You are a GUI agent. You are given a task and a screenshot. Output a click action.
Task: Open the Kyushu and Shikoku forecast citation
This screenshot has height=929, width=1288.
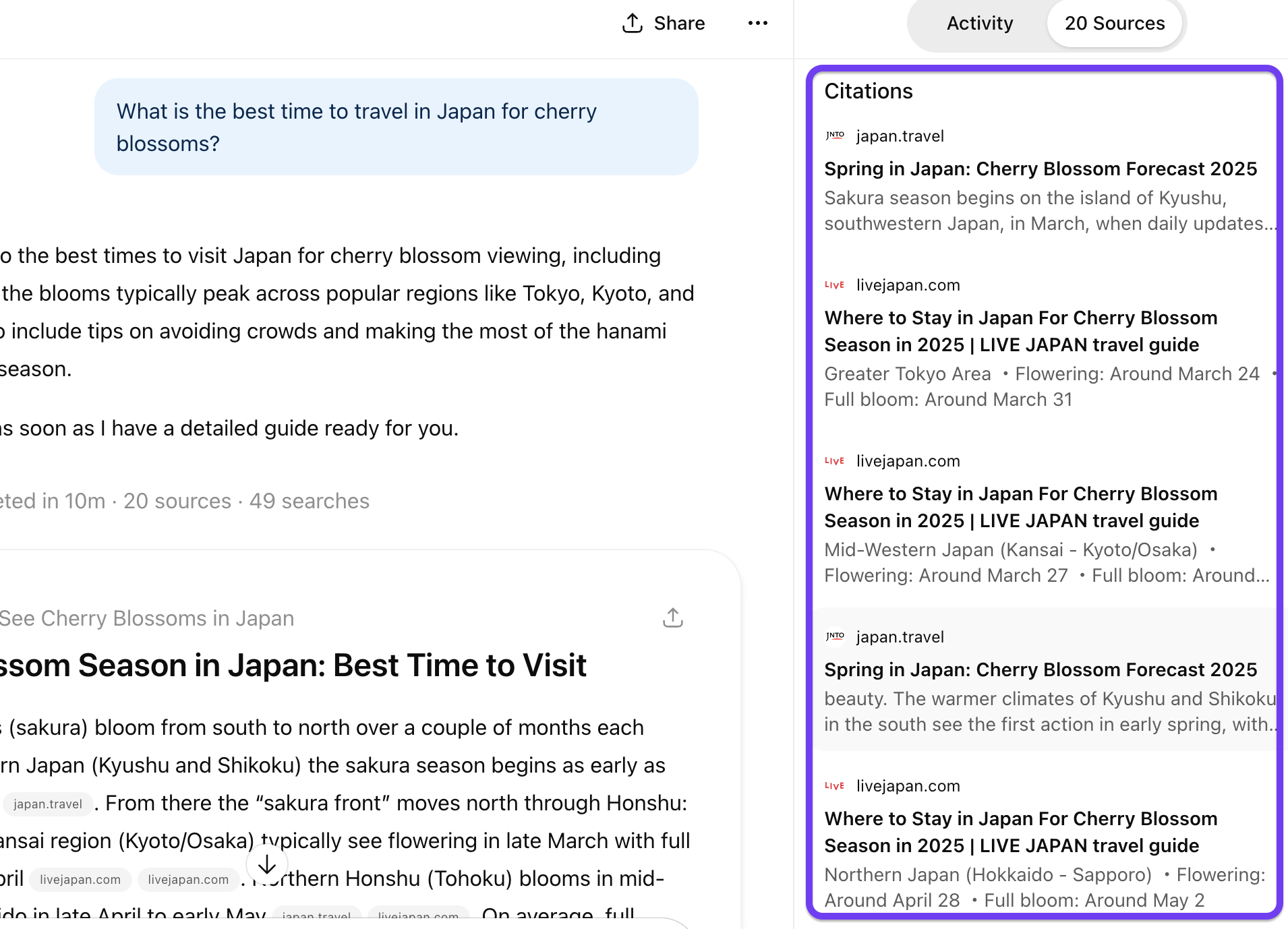click(1040, 669)
